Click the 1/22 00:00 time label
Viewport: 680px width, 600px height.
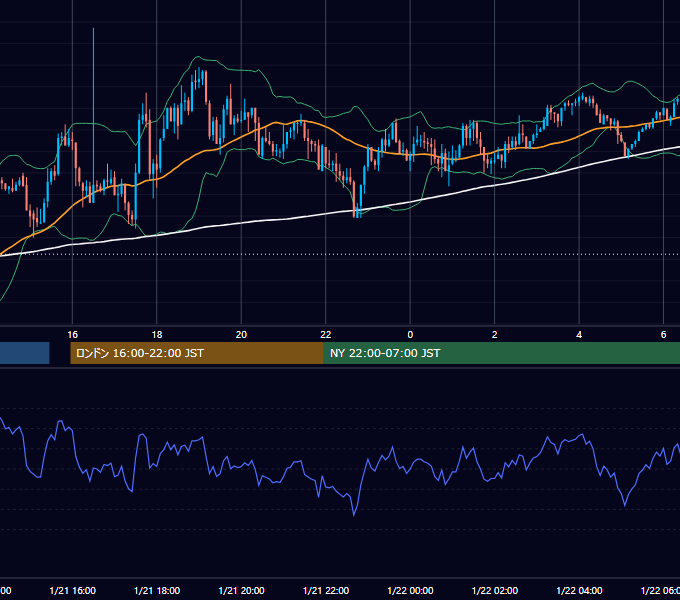pyautogui.click(x=410, y=590)
